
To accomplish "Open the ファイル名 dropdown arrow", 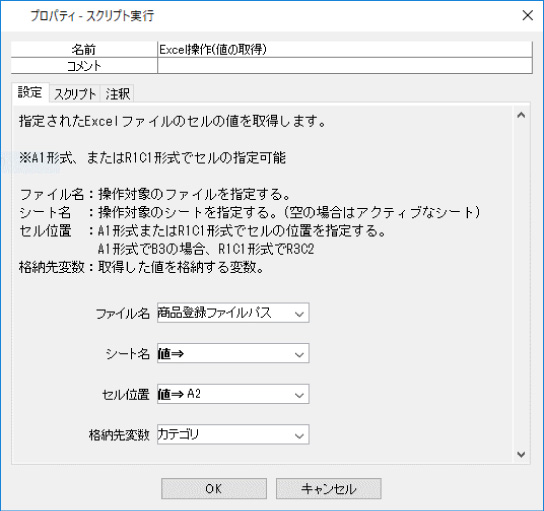I will [299, 313].
